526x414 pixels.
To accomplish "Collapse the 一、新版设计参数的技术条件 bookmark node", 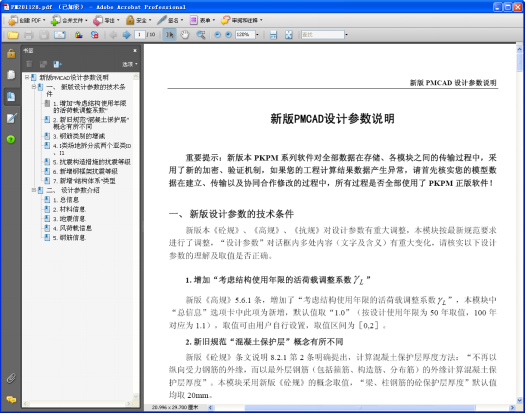I will click(34, 87).
